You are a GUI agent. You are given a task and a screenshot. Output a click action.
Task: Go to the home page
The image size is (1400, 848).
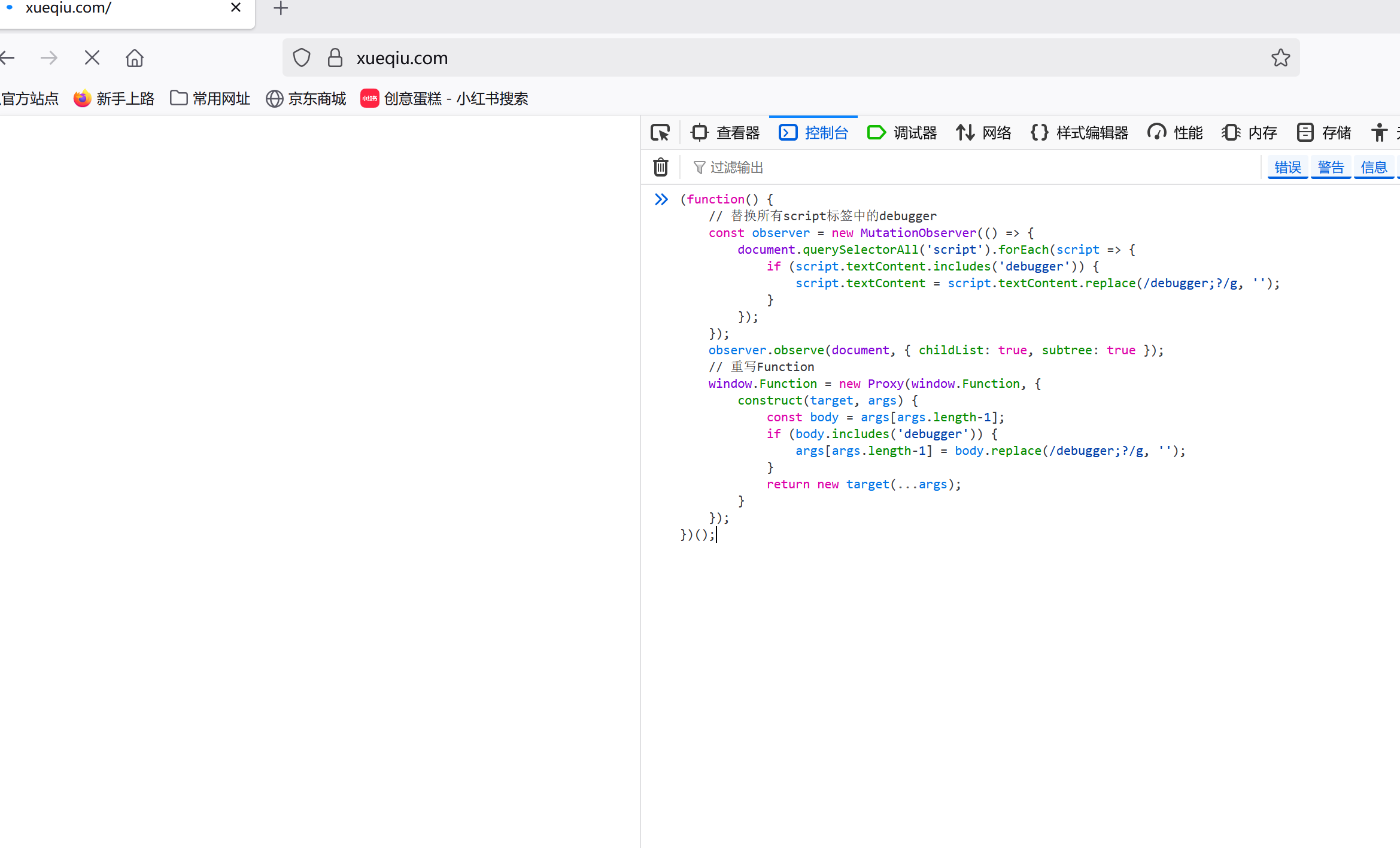click(135, 58)
